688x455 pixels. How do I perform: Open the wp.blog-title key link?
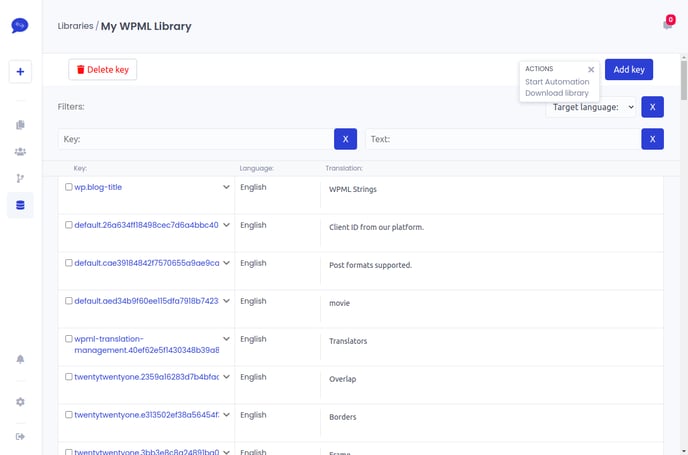point(98,187)
